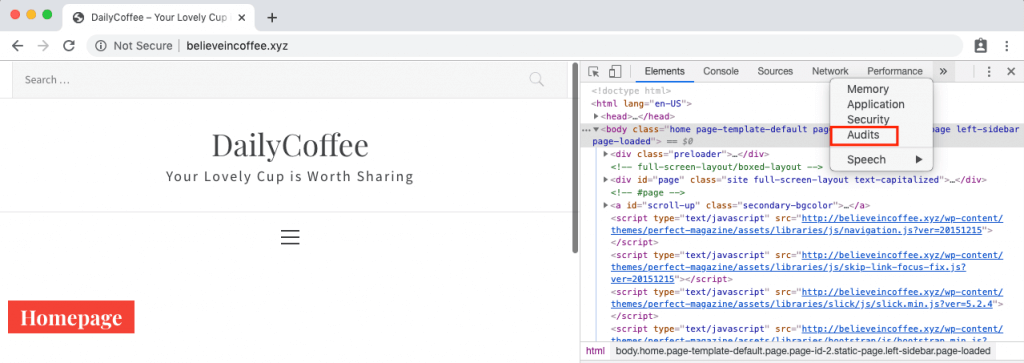Open the user profile icon in Chrome toolbar
Screen dimensions: 1024x363
click(x=980, y=46)
